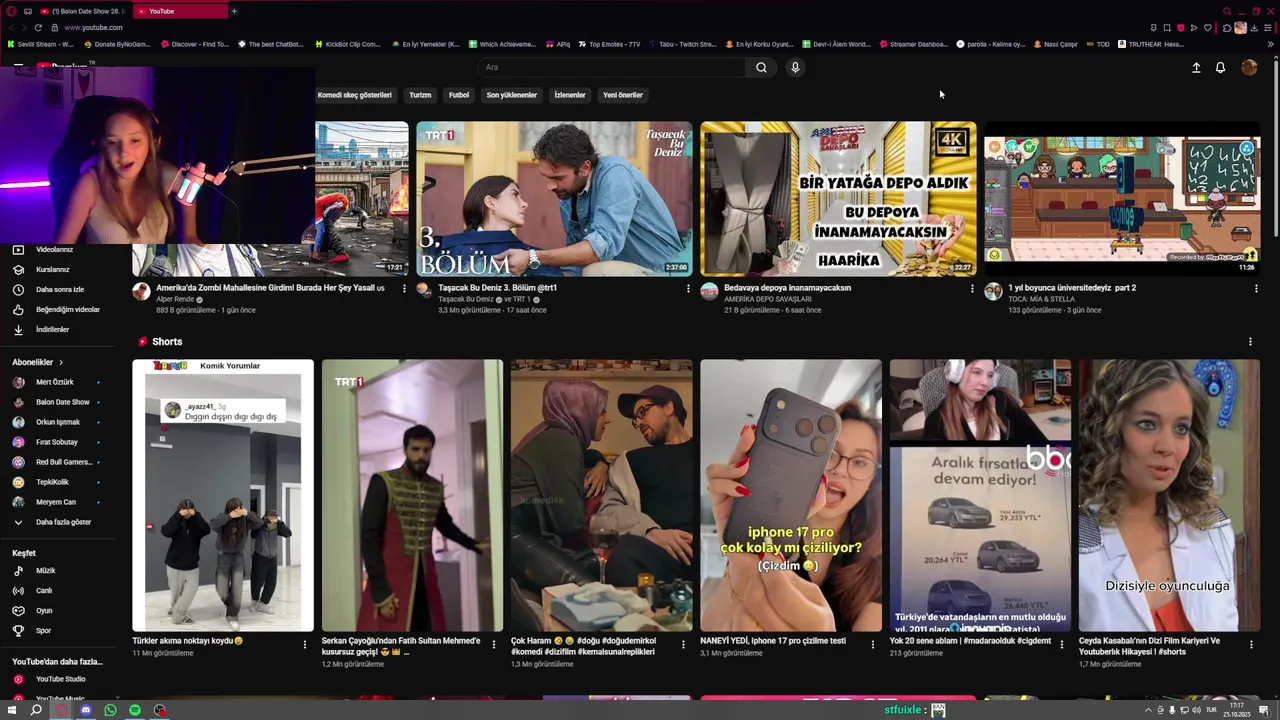Select the Futbol filter chip
Image resolution: width=1280 pixels, height=720 pixels.
(x=459, y=95)
